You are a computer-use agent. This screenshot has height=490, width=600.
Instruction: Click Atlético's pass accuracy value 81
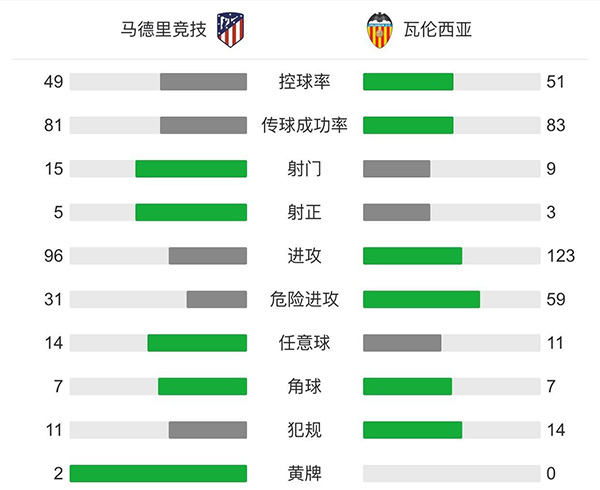click(54, 125)
